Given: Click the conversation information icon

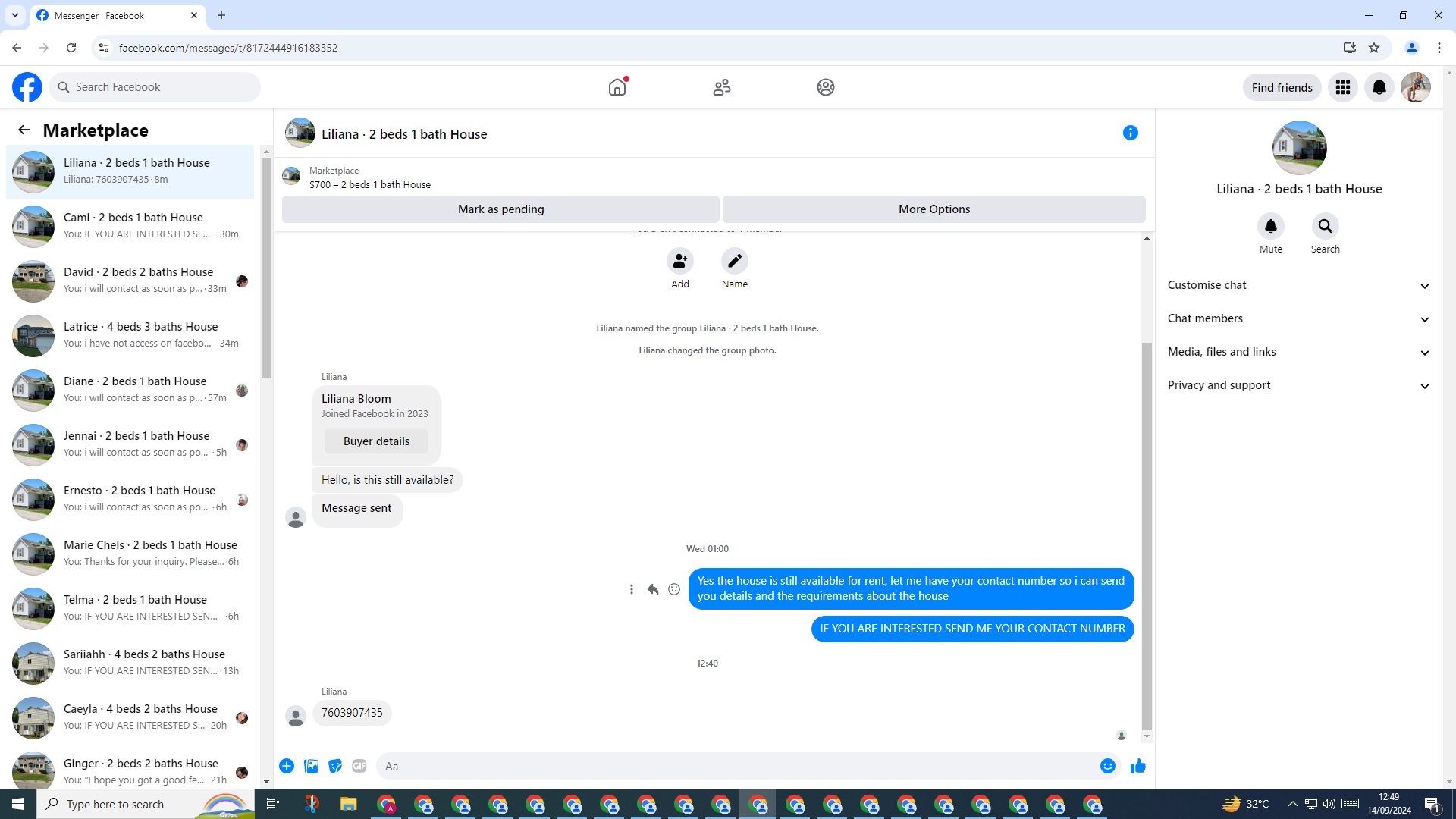Looking at the screenshot, I should [1130, 133].
